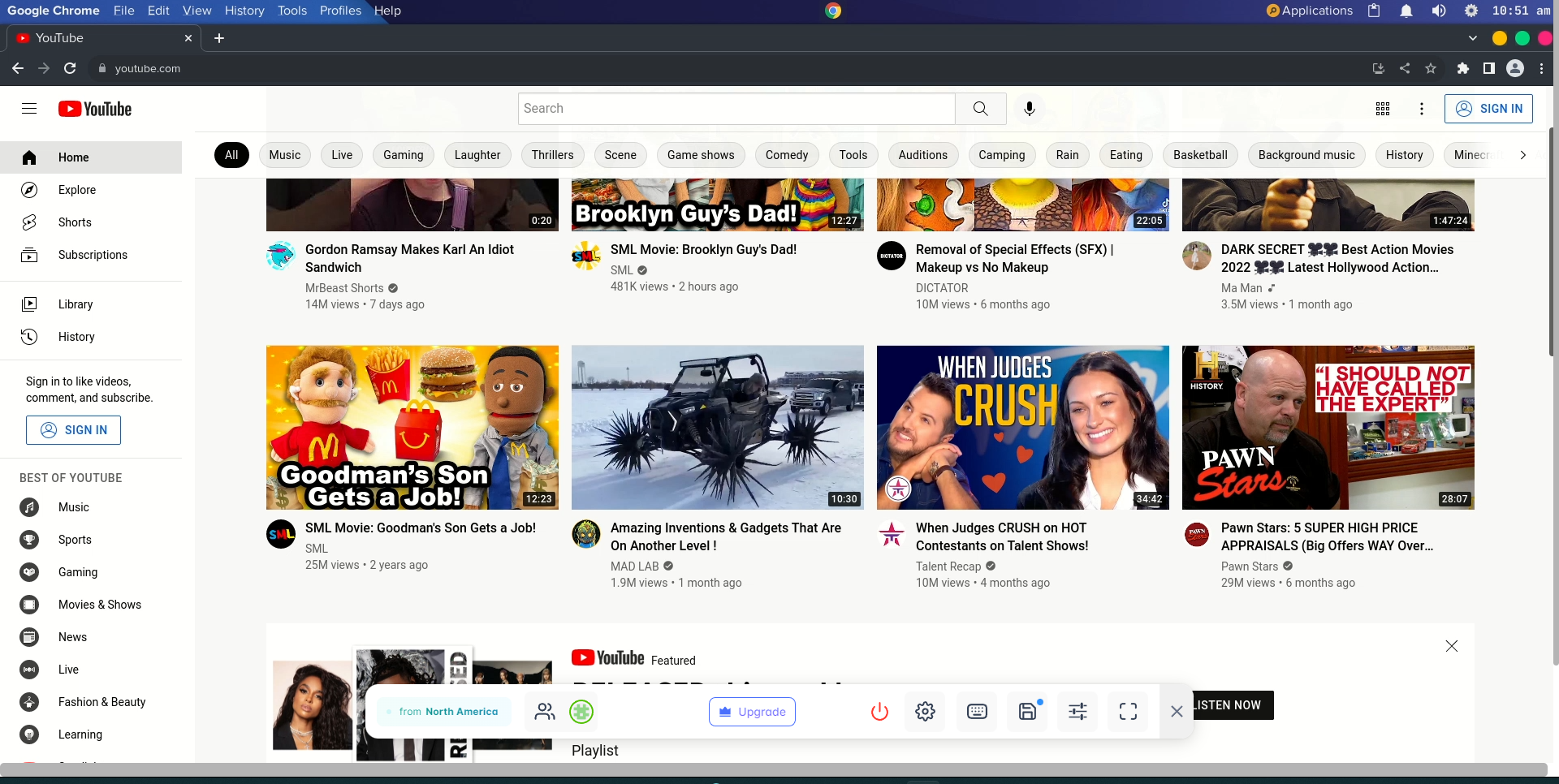Image resolution: width=1559 pixels, height=784 pixels.
Task: Show more category chips with right arrow
Action: 1523,155
